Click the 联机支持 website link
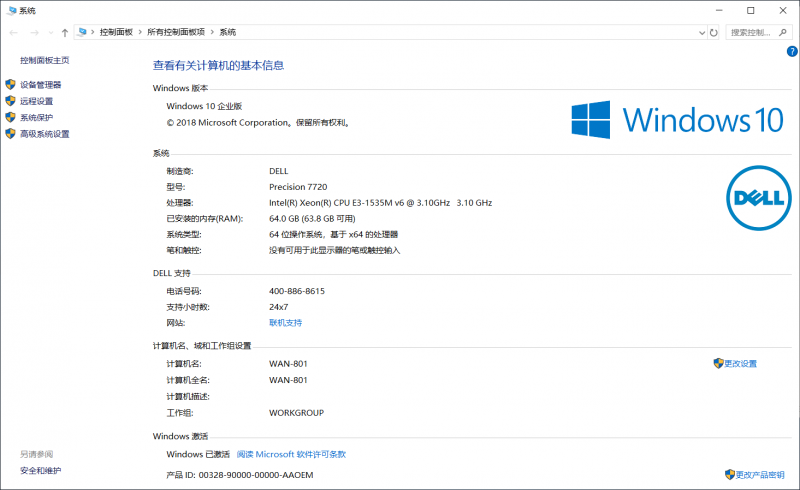The width and height of the screenshot is (800, 490). (286, 323)
